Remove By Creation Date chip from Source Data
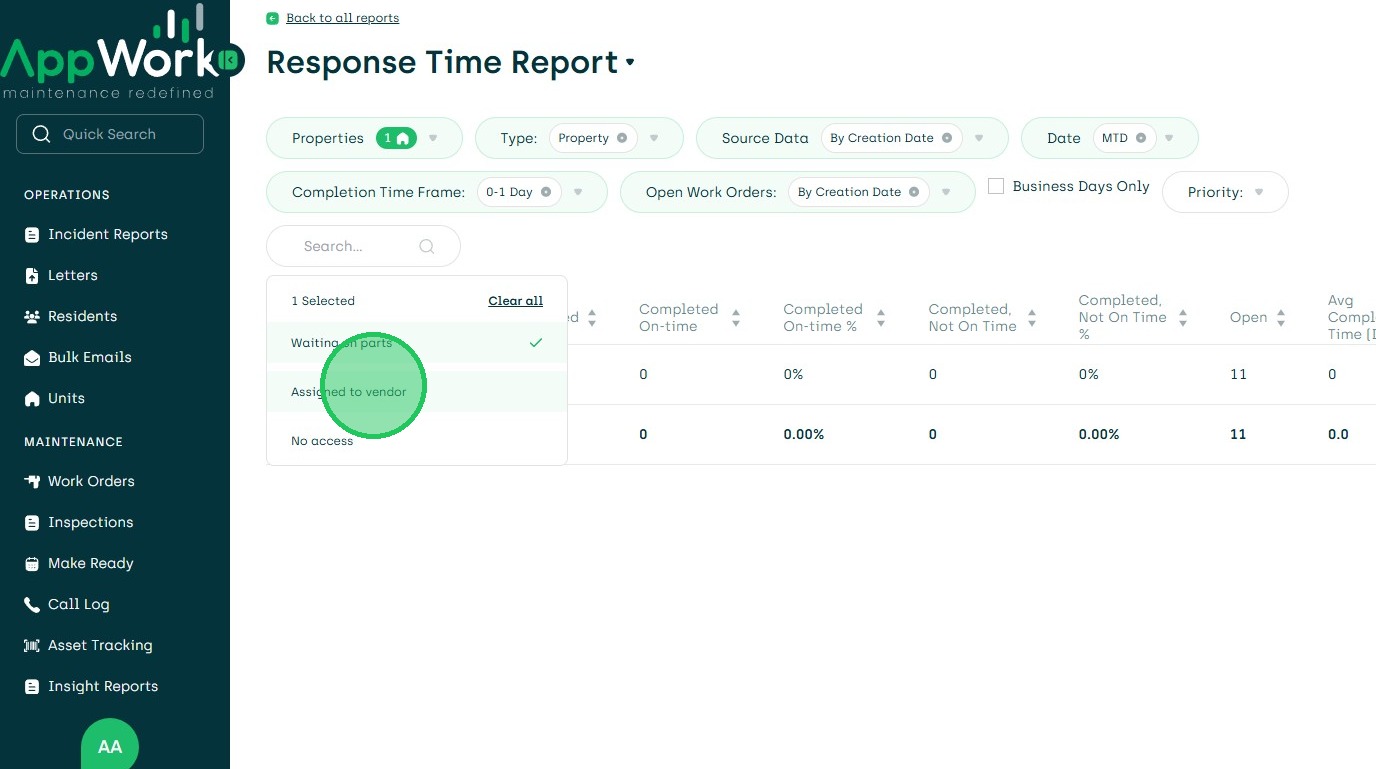 point(947,138)
